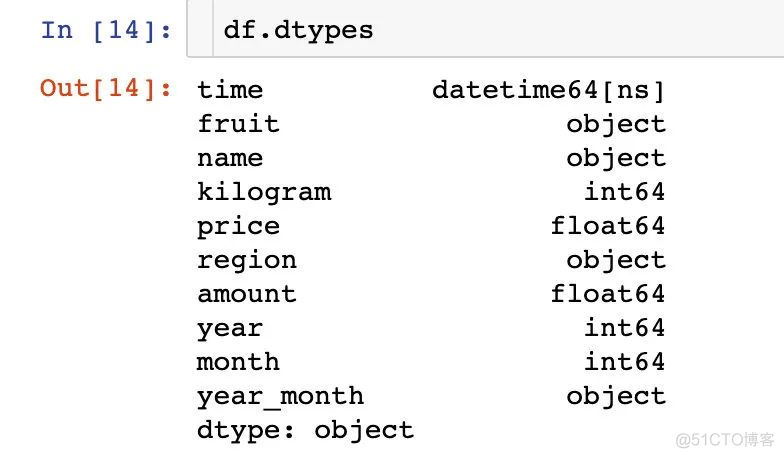Click the df.dtypes code input cell

485,28
